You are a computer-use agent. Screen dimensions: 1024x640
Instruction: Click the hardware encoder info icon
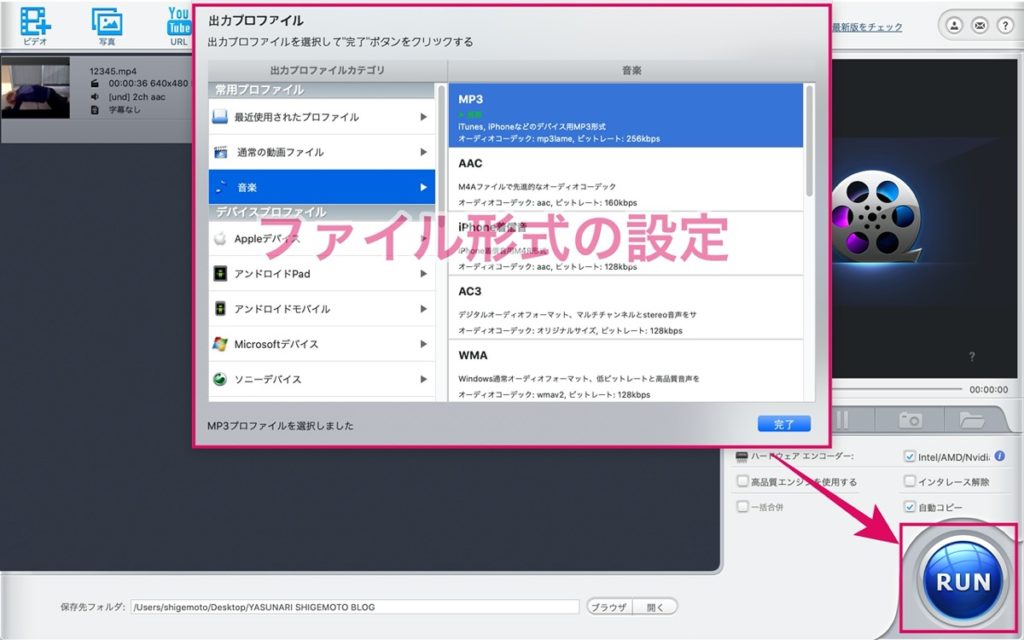pyautogui.click(x=1000, y=456)
